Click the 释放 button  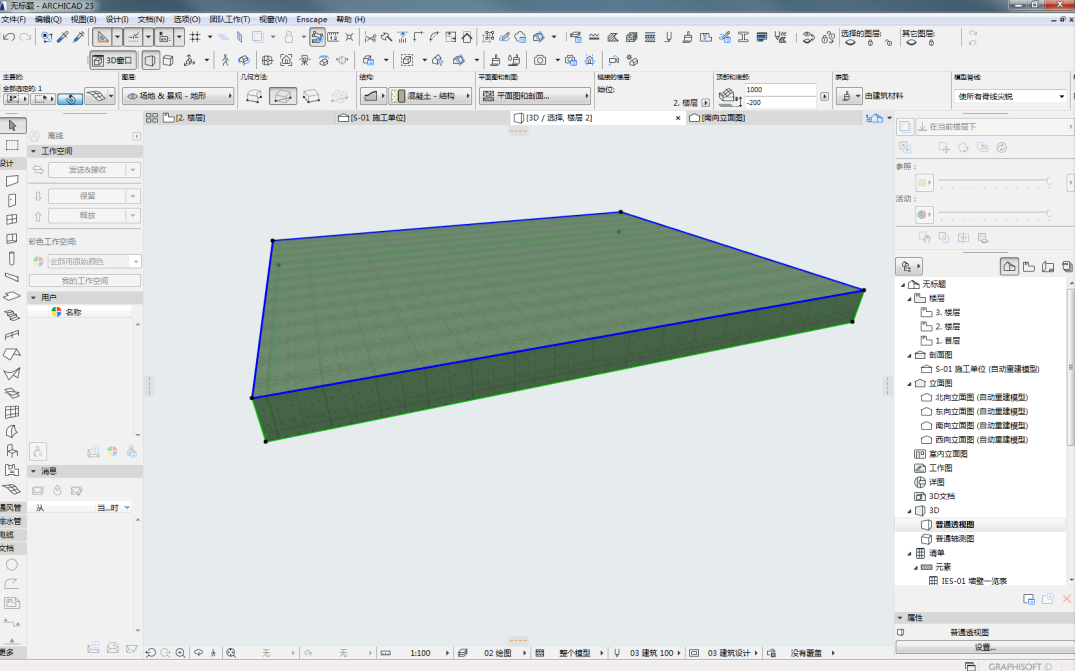click(x=87, y=215)
